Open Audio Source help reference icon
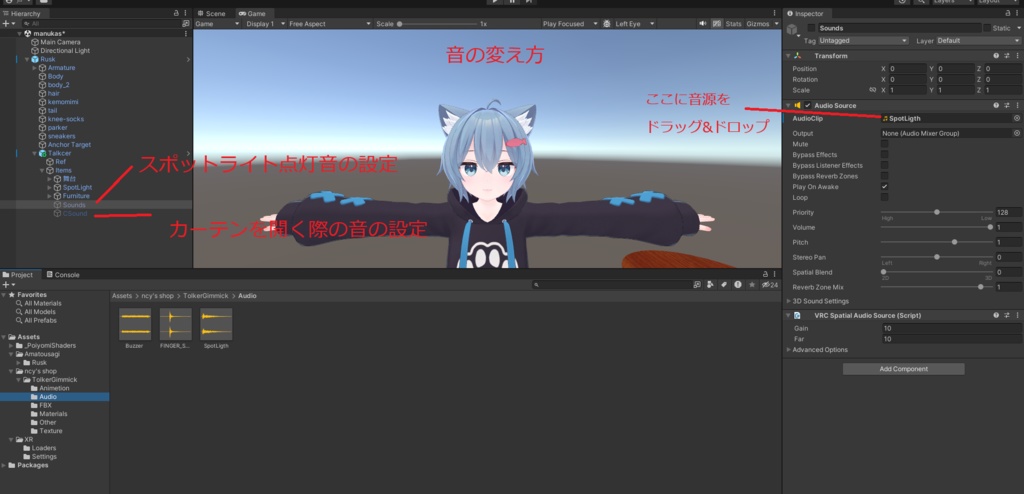 [997, 105]
